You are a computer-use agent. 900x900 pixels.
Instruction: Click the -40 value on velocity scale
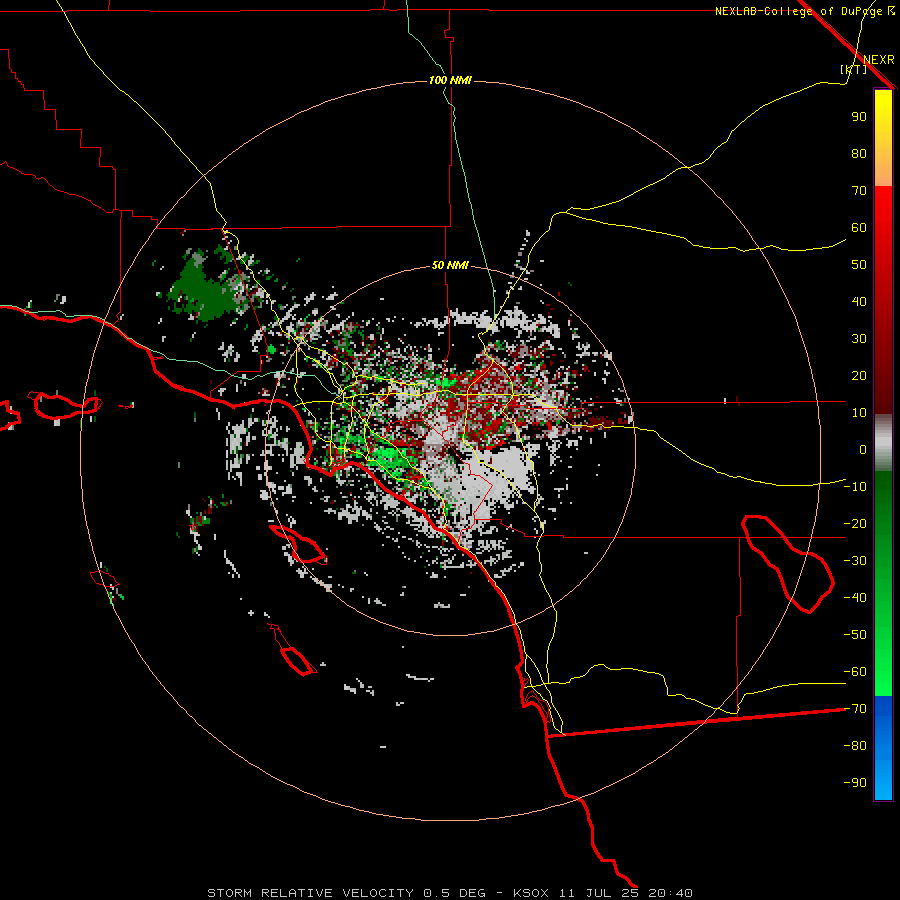pyautogui.click(x=855, y=598)
